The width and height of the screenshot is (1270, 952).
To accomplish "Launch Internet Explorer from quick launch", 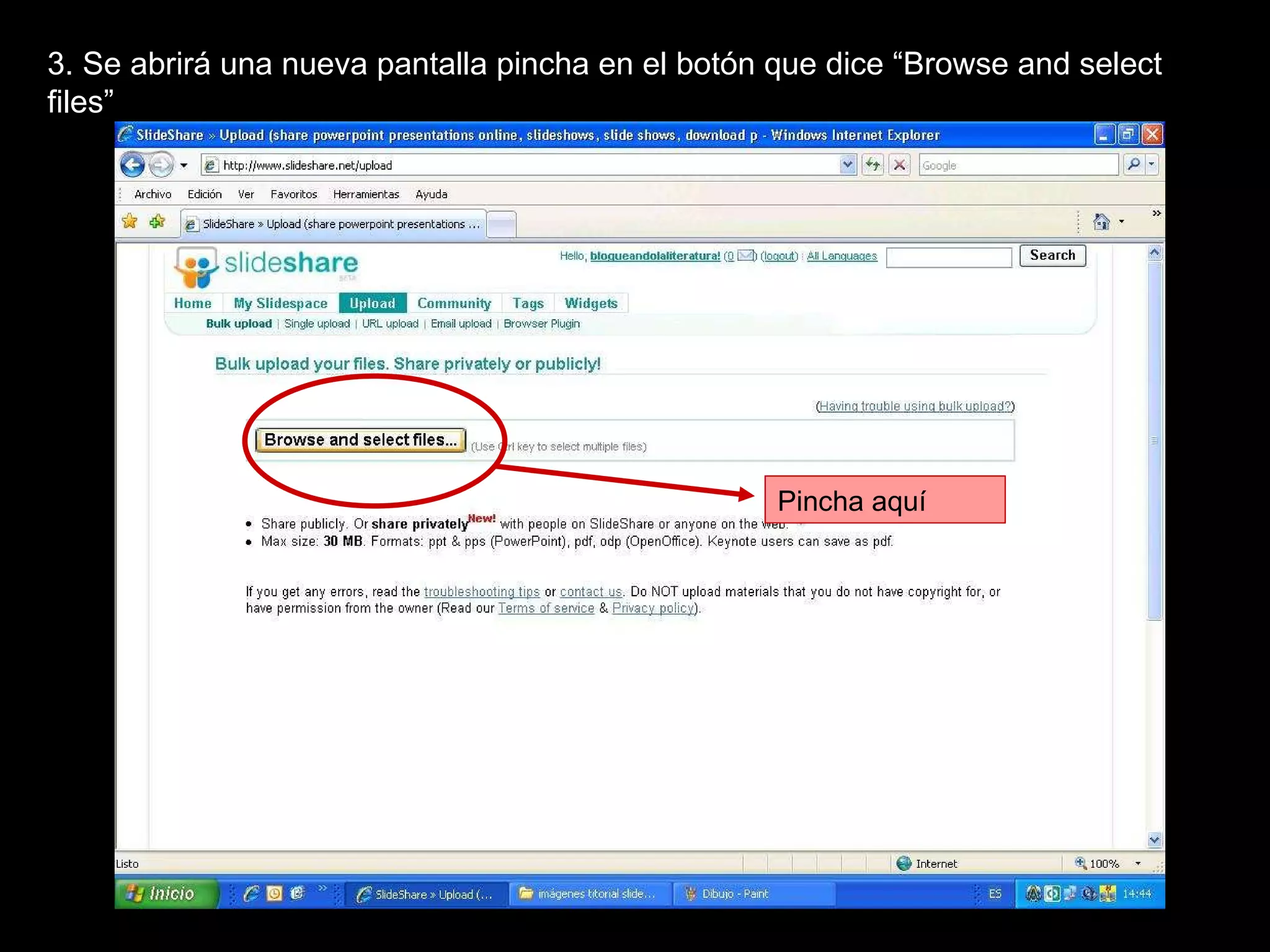I will (x=251, y=893).
